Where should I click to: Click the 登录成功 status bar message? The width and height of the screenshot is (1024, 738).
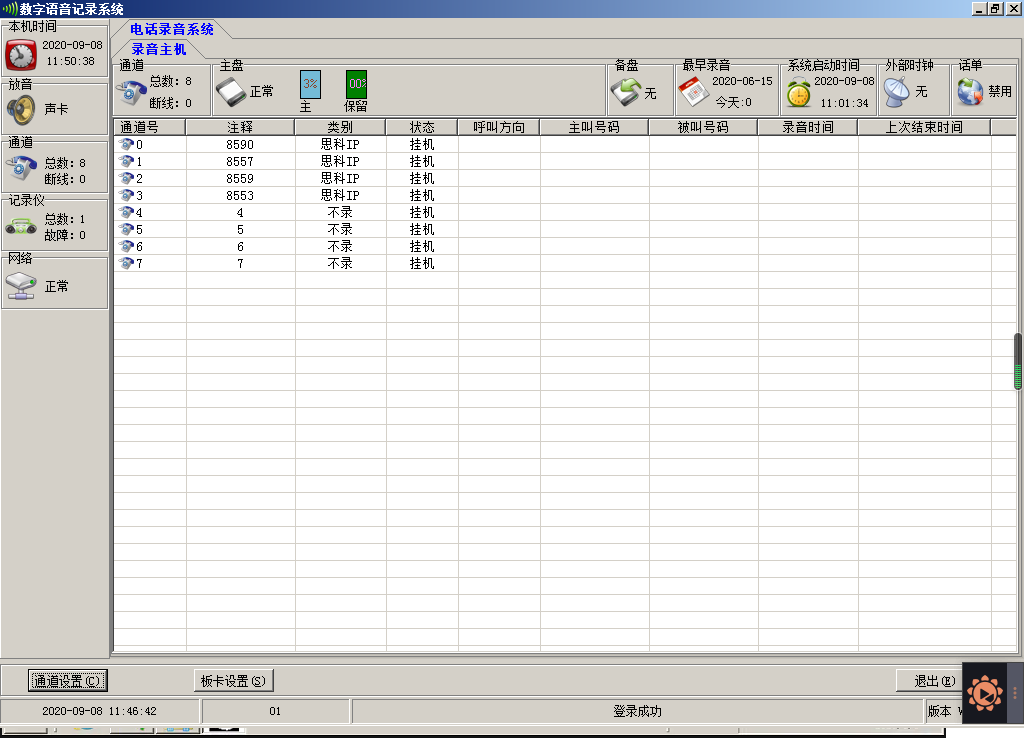[x=637, y=711]
